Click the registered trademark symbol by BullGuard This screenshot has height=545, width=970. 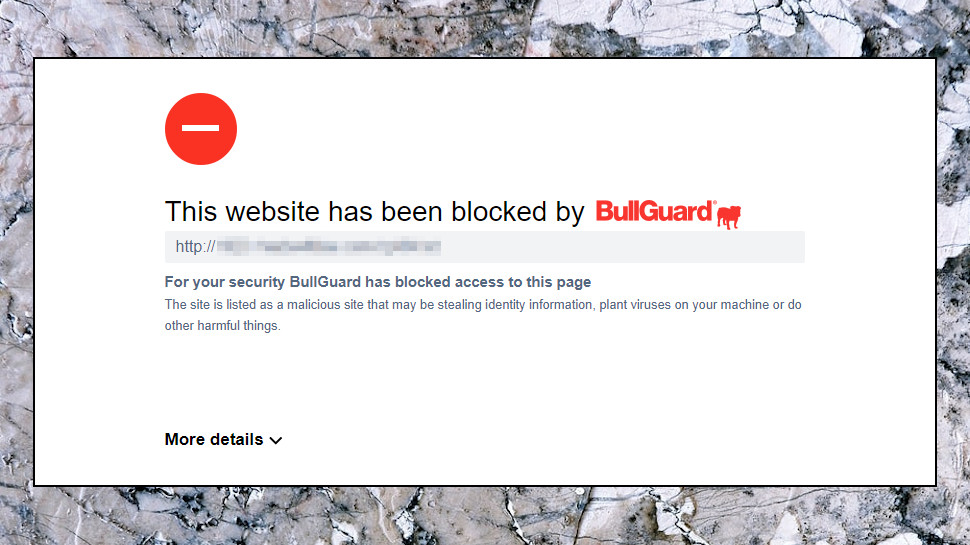coord(715,202)
